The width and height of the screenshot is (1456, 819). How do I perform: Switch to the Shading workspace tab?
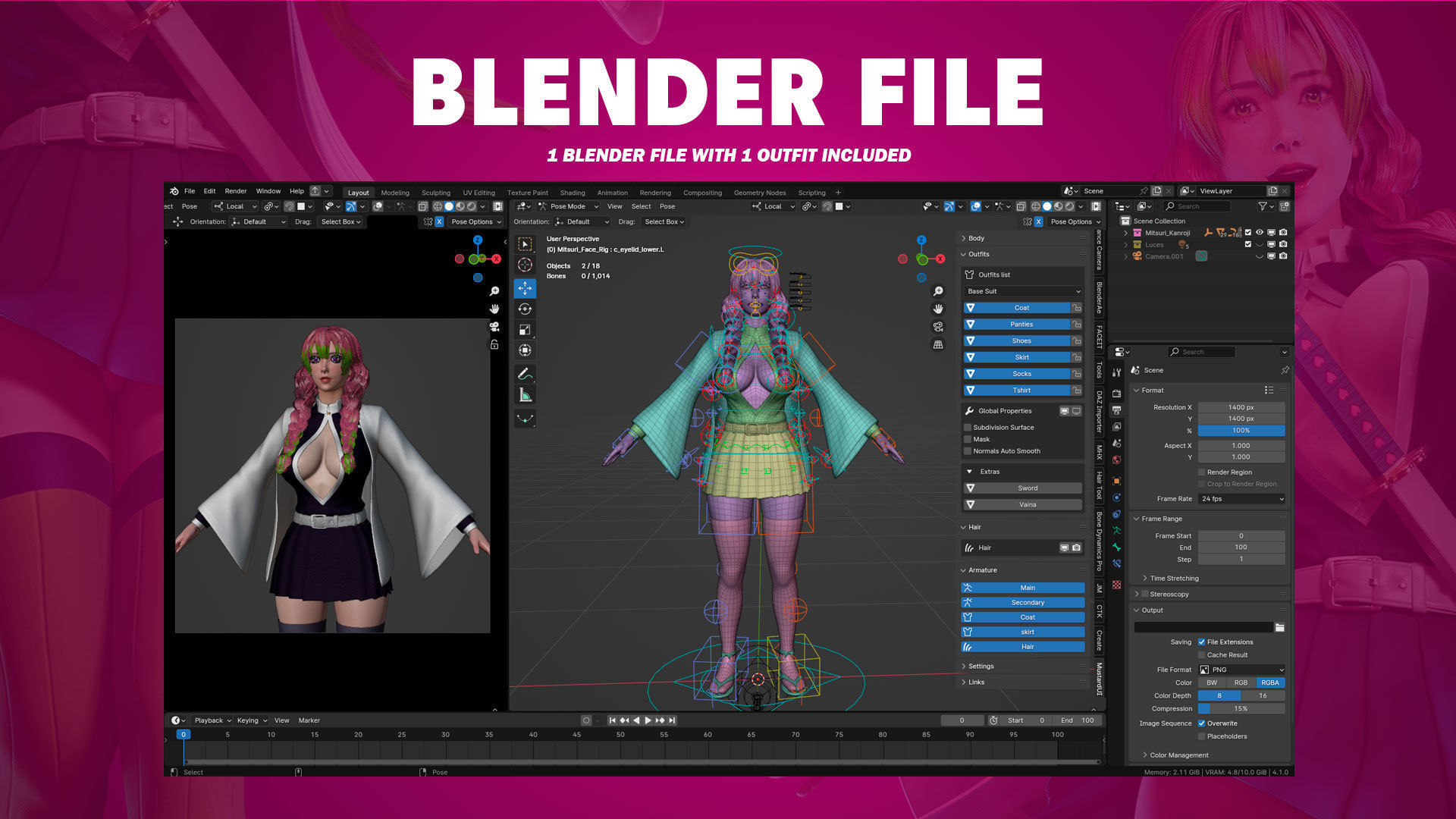point(573,193)
